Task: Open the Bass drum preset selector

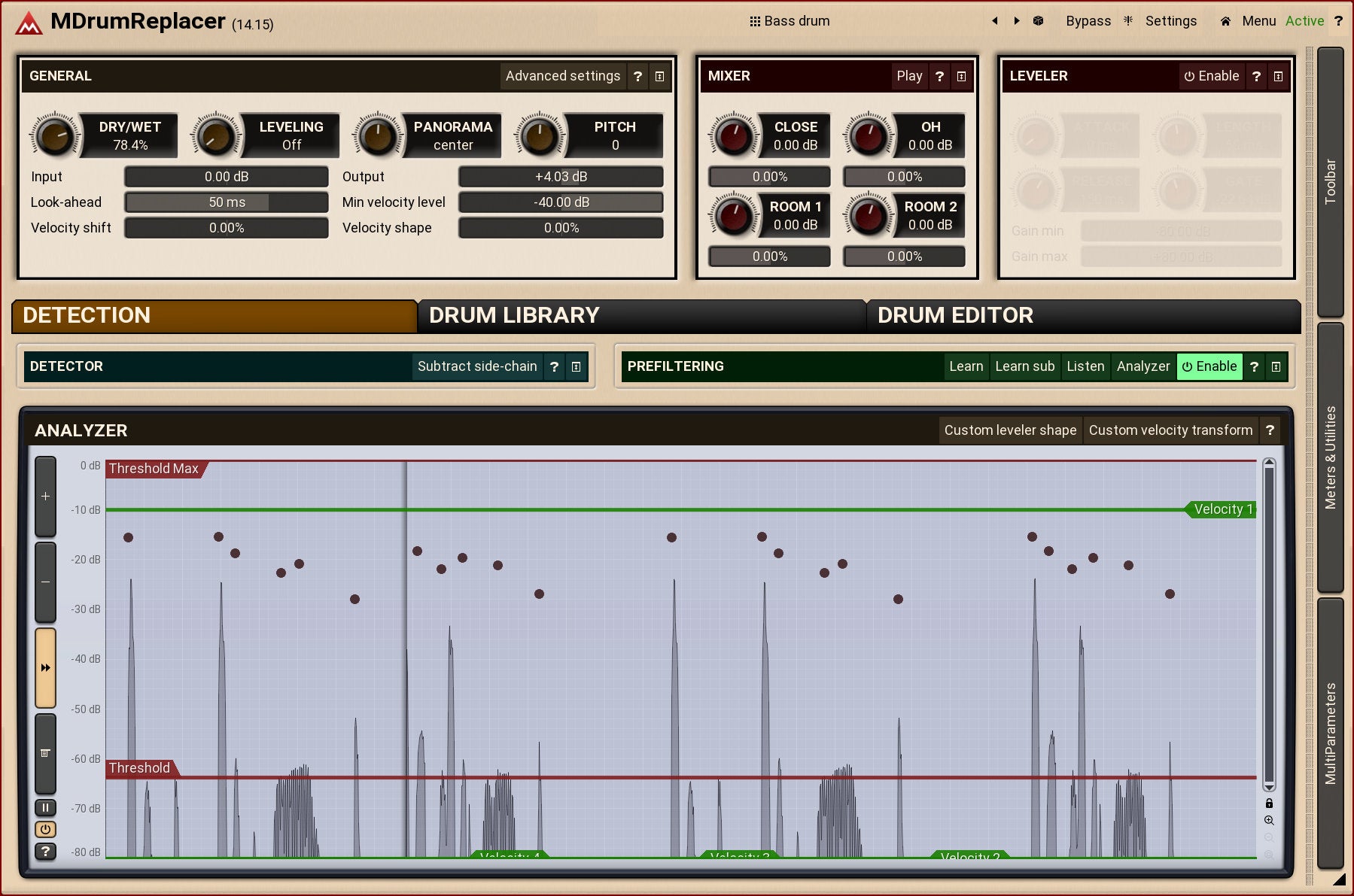Action: (790, 21)
